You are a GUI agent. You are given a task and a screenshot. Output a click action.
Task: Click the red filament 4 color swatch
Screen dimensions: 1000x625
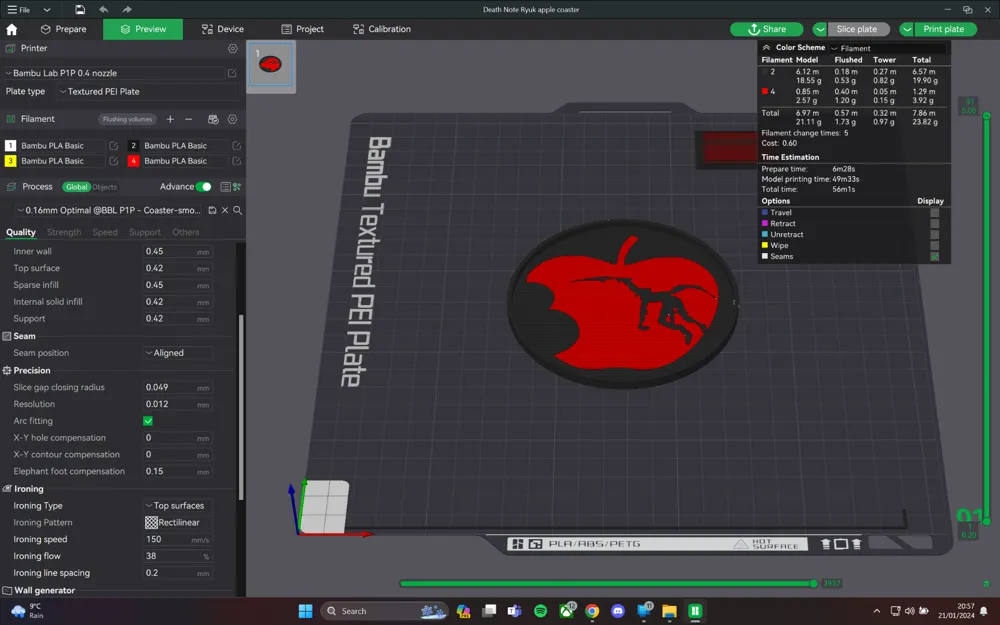133,160
